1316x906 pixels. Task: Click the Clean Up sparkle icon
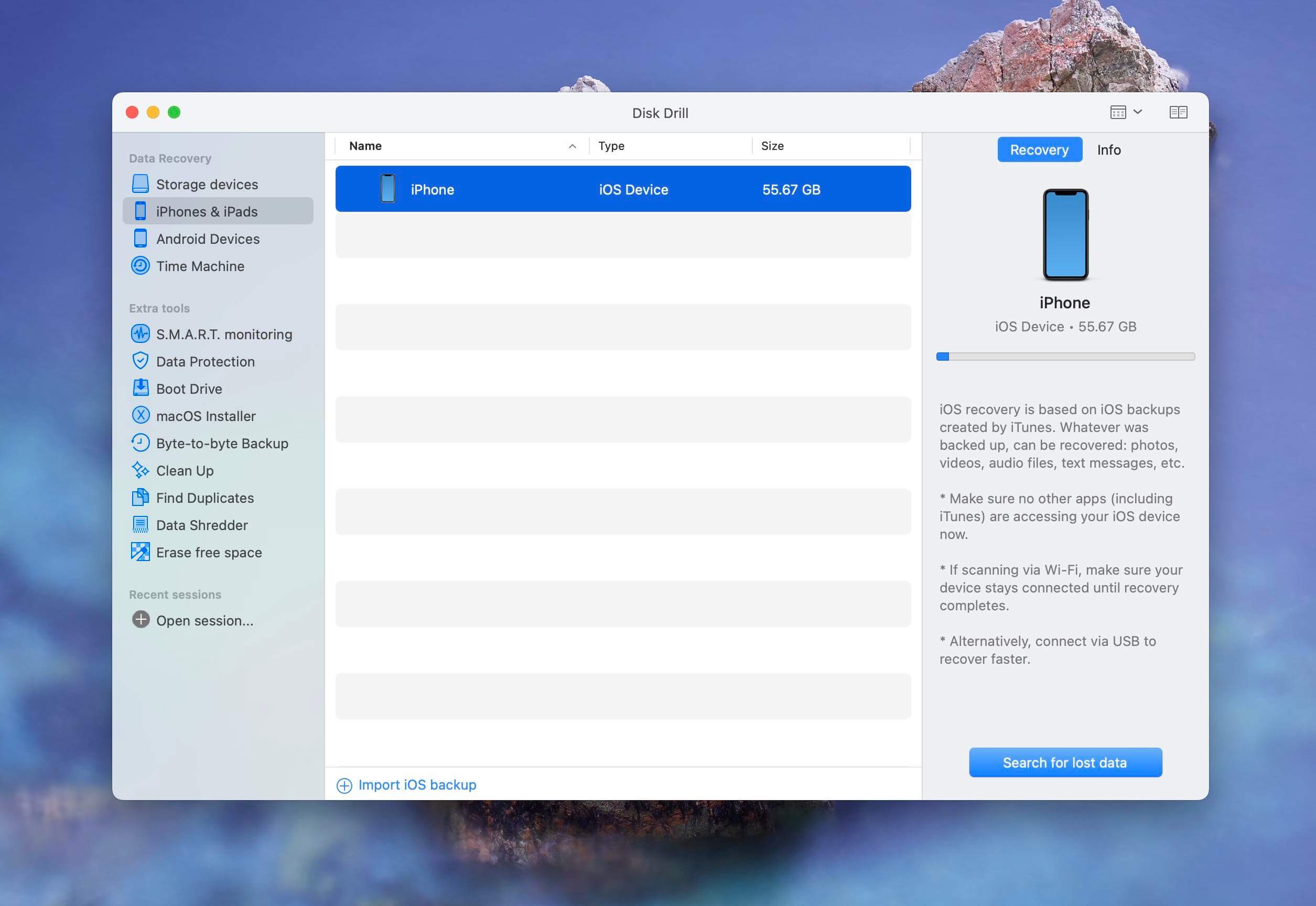140,470
